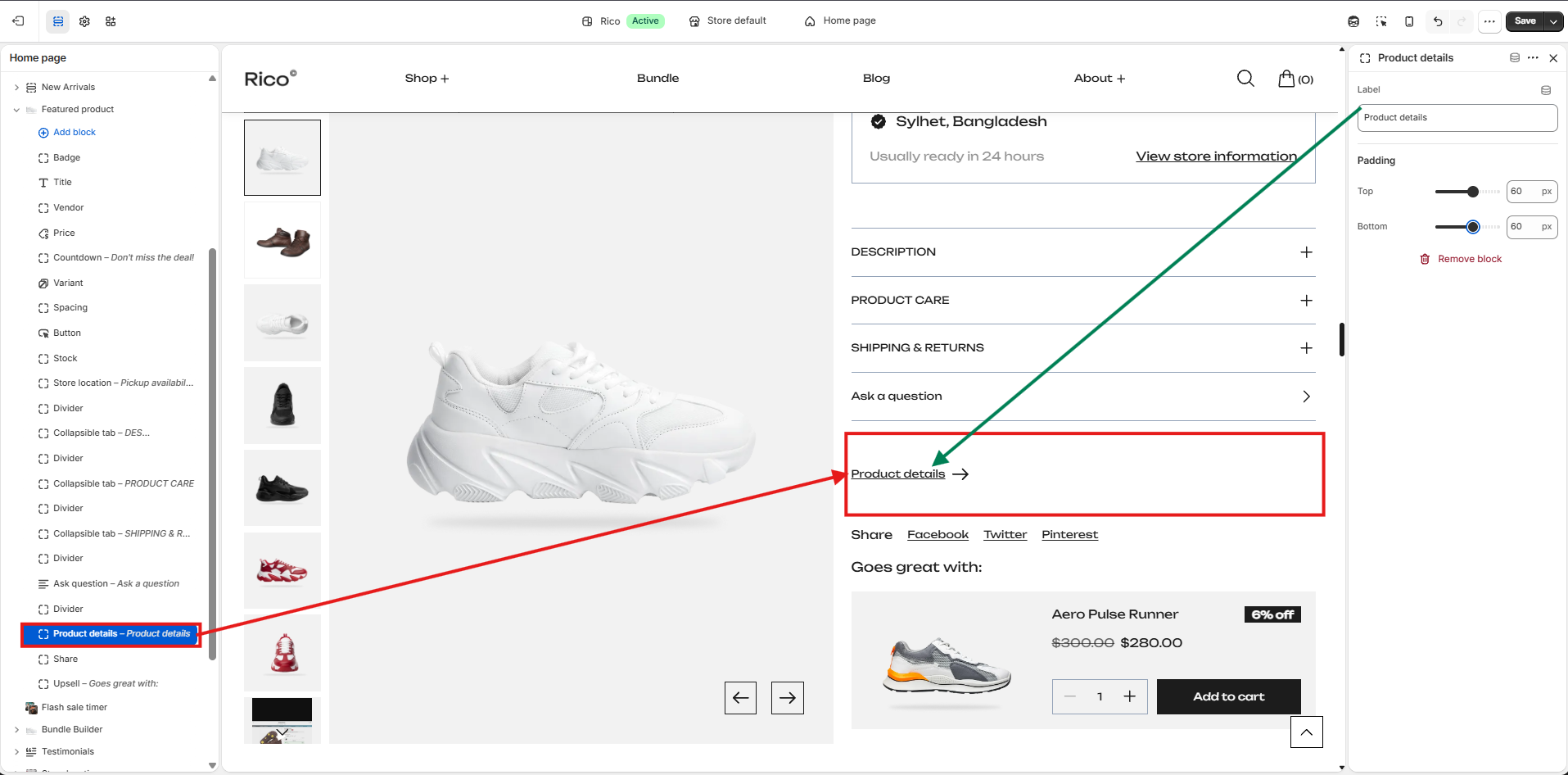Click the back-to-top arrow button
Screen dimensions: 1568x775
tap(1307, 732)
